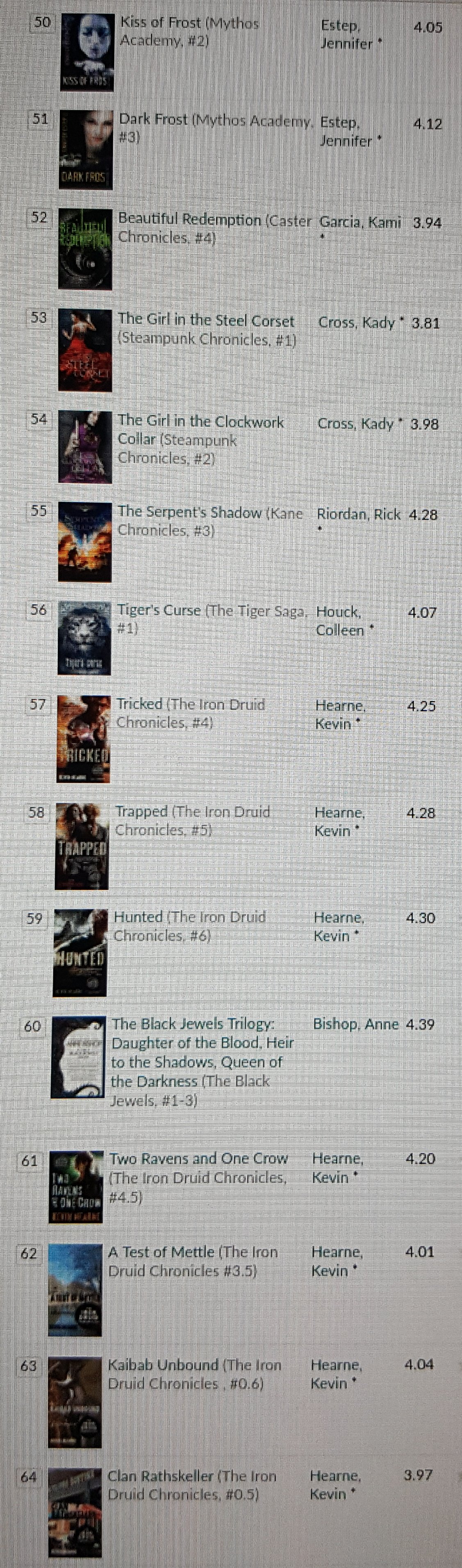This screenshot has height=1568, width=462.
Task: Open the Dark Frost cover image
Action: point(86,150)
